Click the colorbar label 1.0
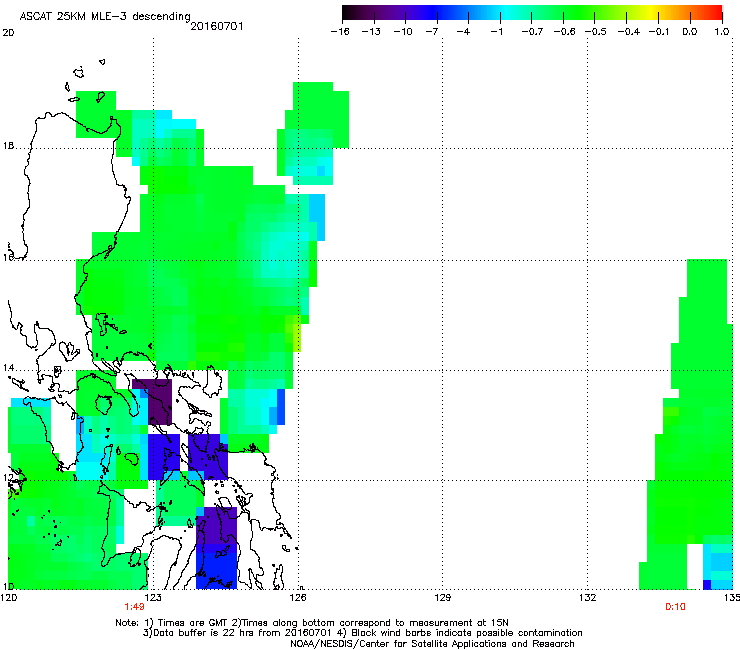Image resolution: width=740 pixels, height=650 pixels. (x=722, y=32)
